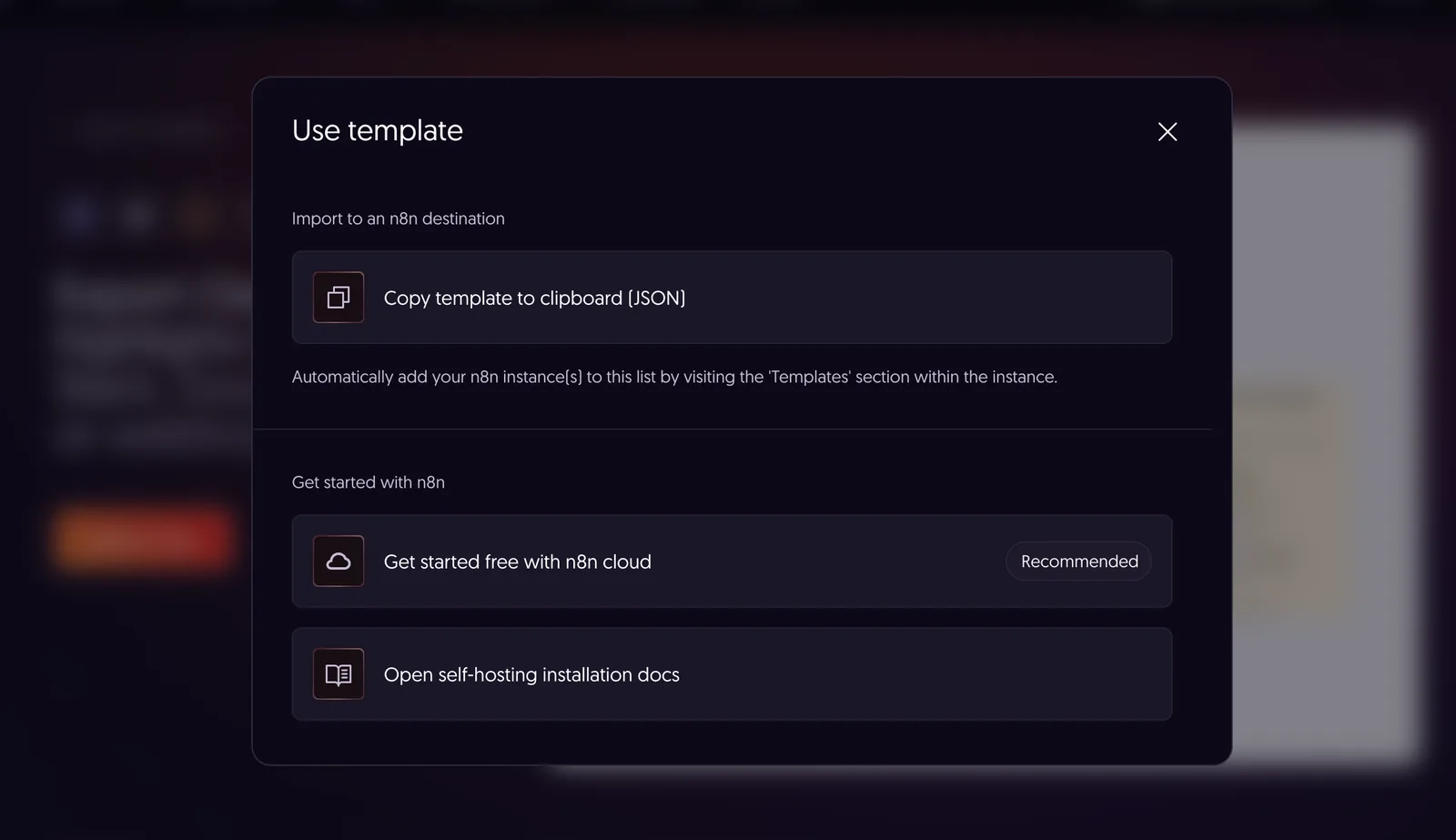This screenshot has height=840, width=1456.
Task: Click the Recommended badge
Action: 1079,562
